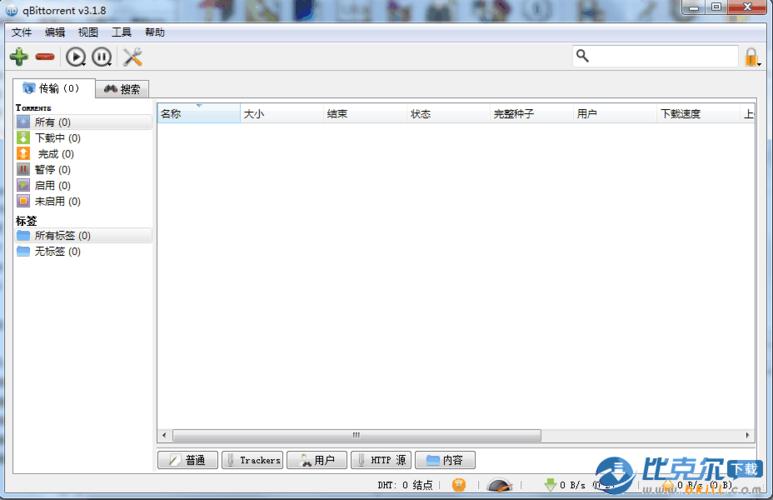Select the 下载中 (0) filter
The image size is (773, 500).
(84, 138)
